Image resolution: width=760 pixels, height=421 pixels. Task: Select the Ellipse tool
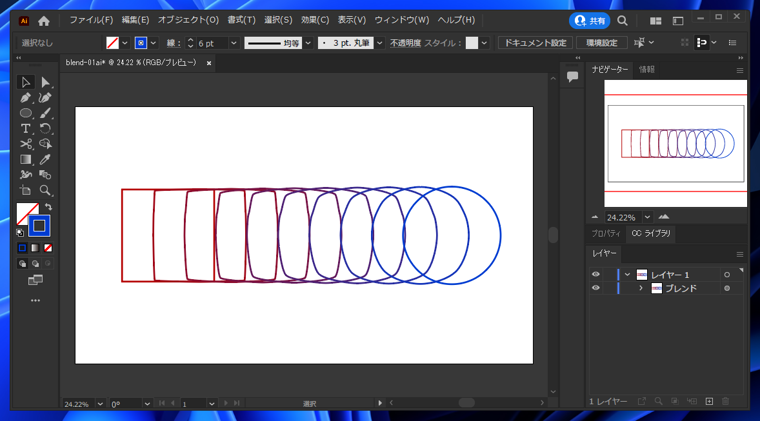pos(26,113)
